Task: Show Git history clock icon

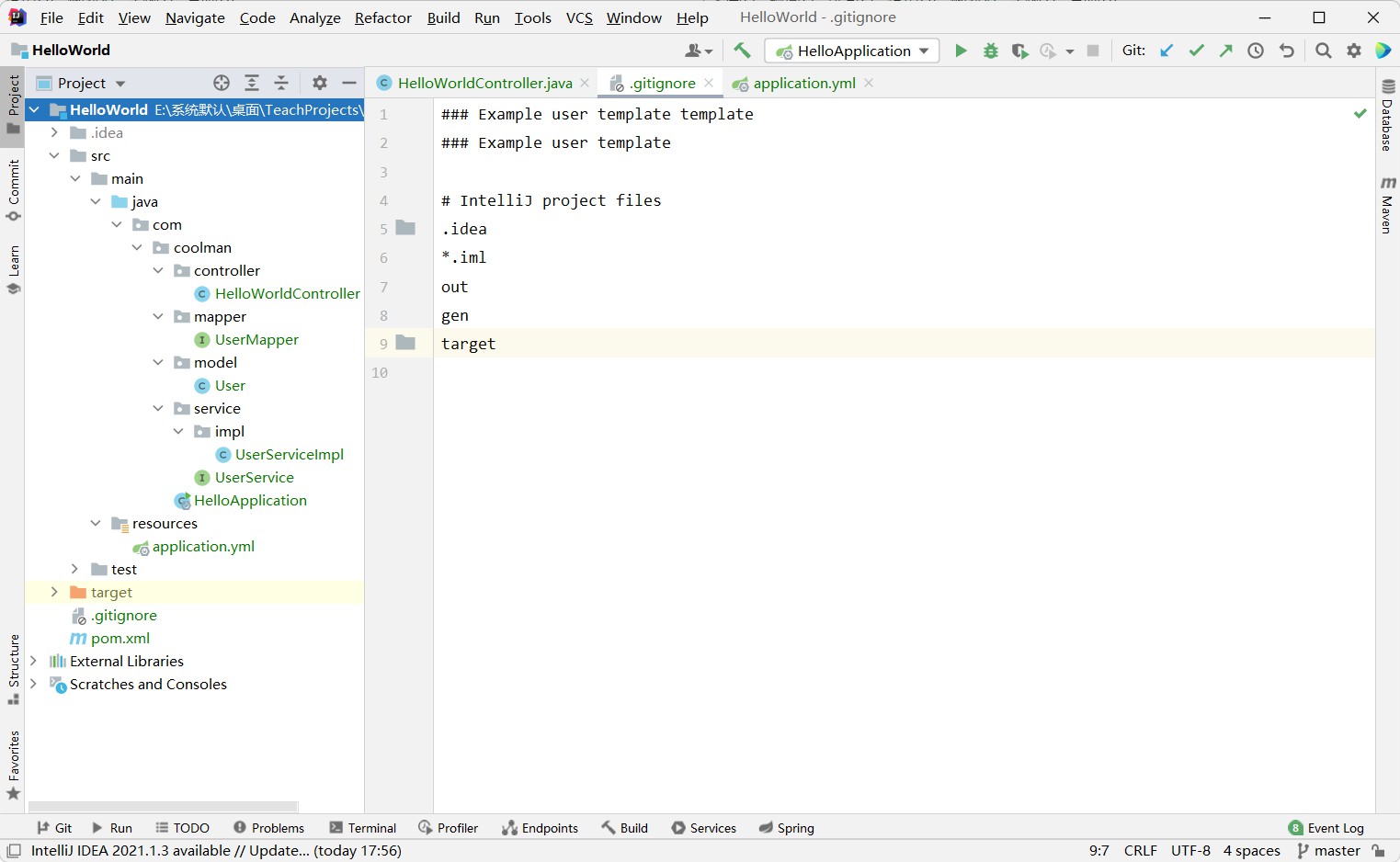Action: click(x=1256, y=51)
